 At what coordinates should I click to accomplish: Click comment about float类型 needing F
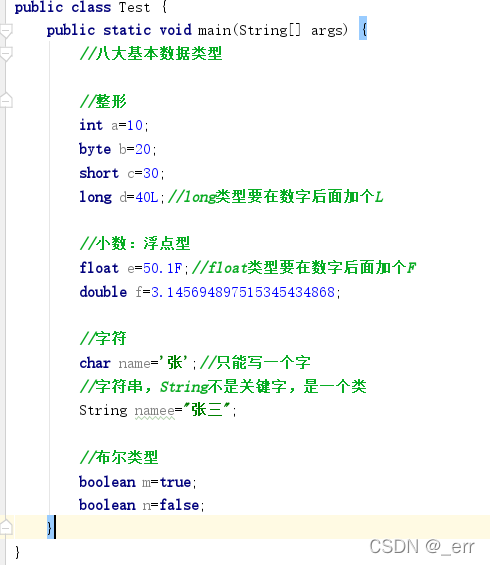coord(304,268)
